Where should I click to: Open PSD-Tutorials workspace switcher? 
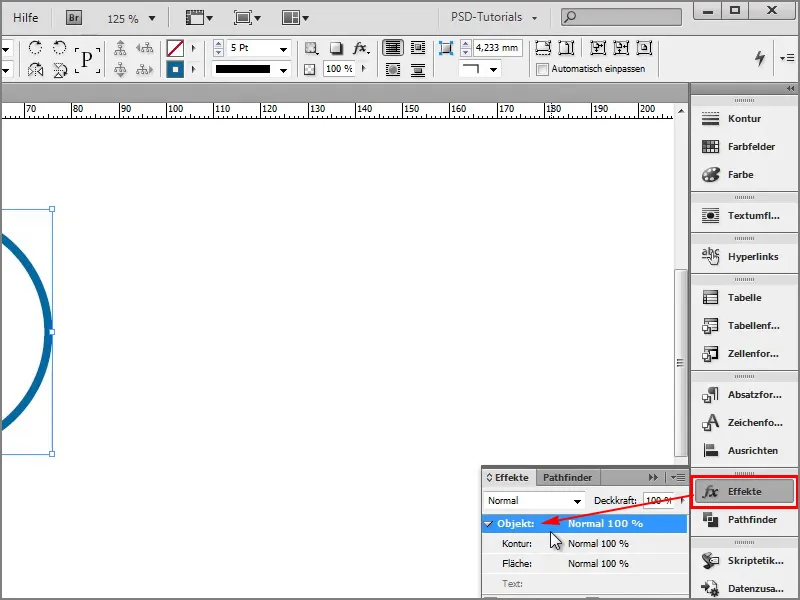(x=494, y=17)
